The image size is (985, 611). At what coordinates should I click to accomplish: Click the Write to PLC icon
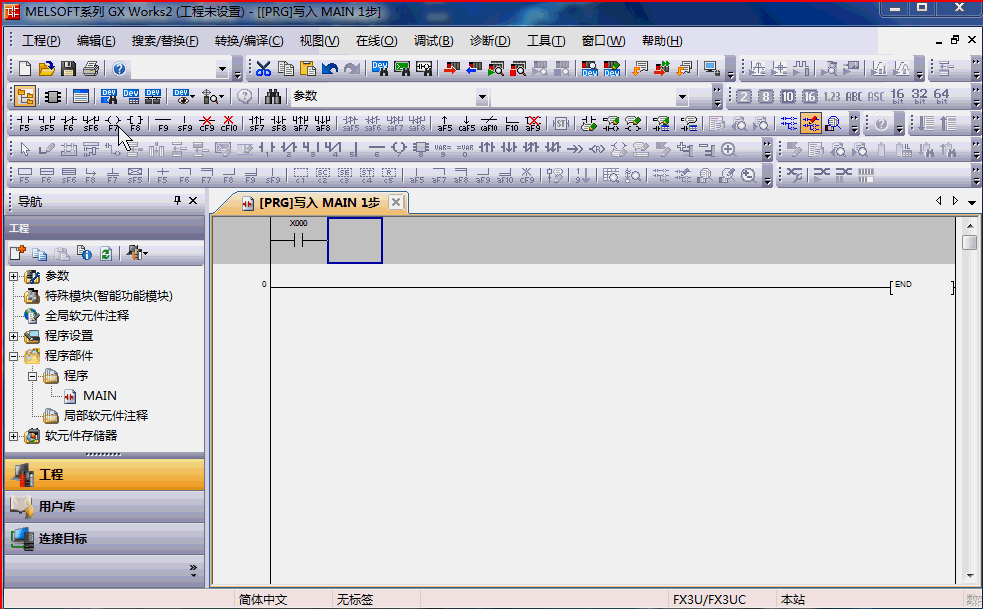tap(451, 68)
